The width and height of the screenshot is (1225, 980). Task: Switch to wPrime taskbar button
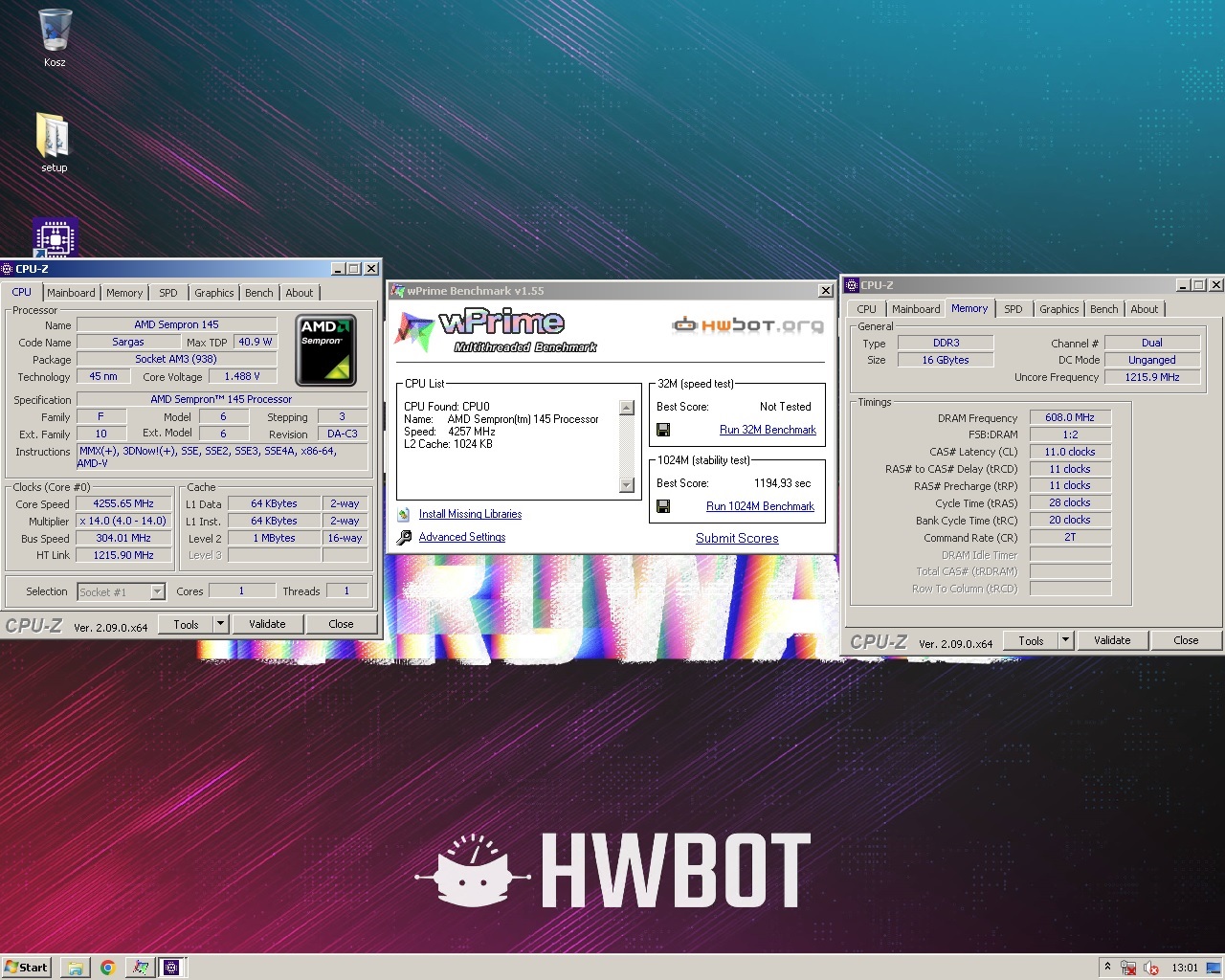pos(141,968)
